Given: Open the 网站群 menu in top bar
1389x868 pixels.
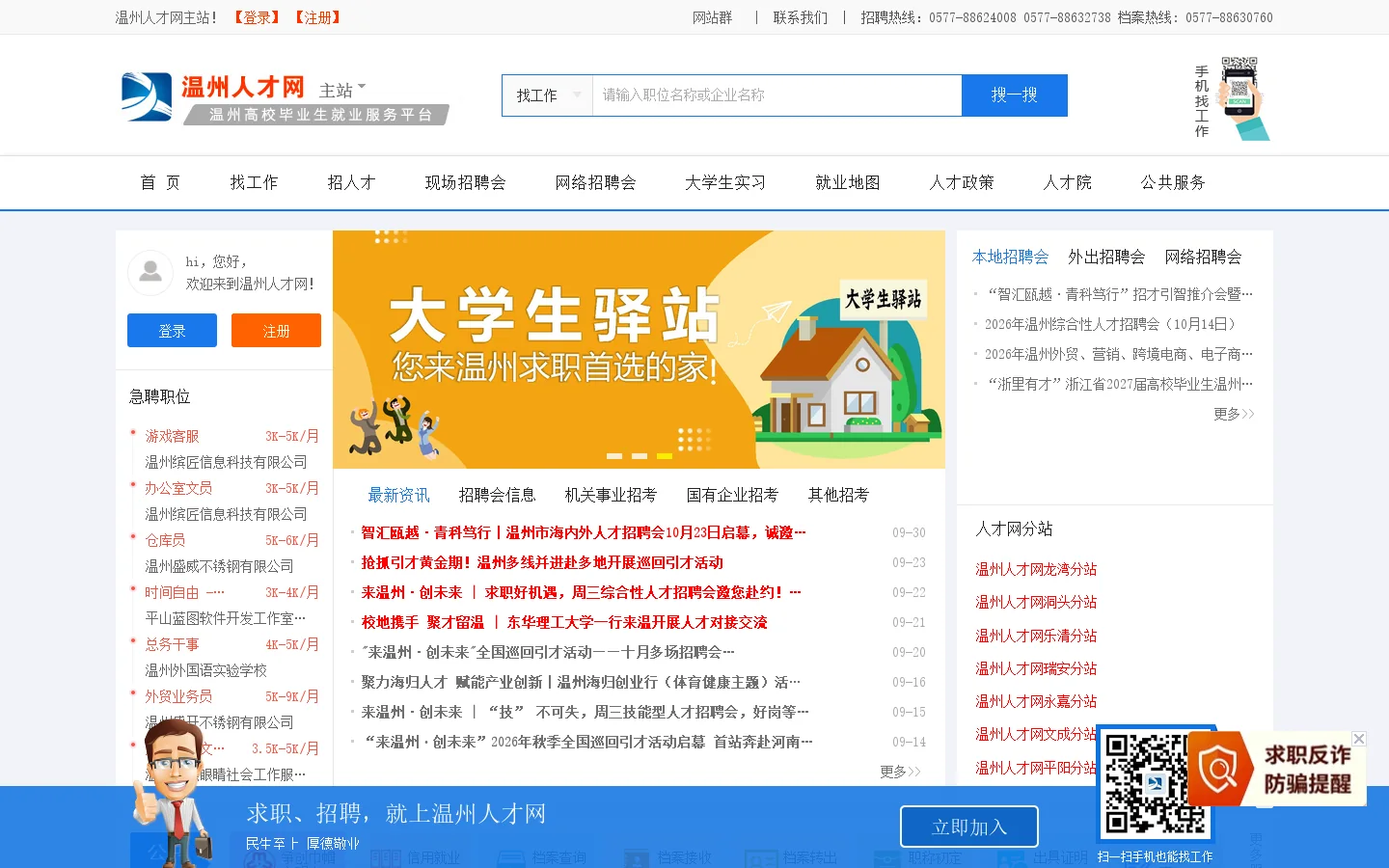Looking at the screenshot, I should pos(713,17).
